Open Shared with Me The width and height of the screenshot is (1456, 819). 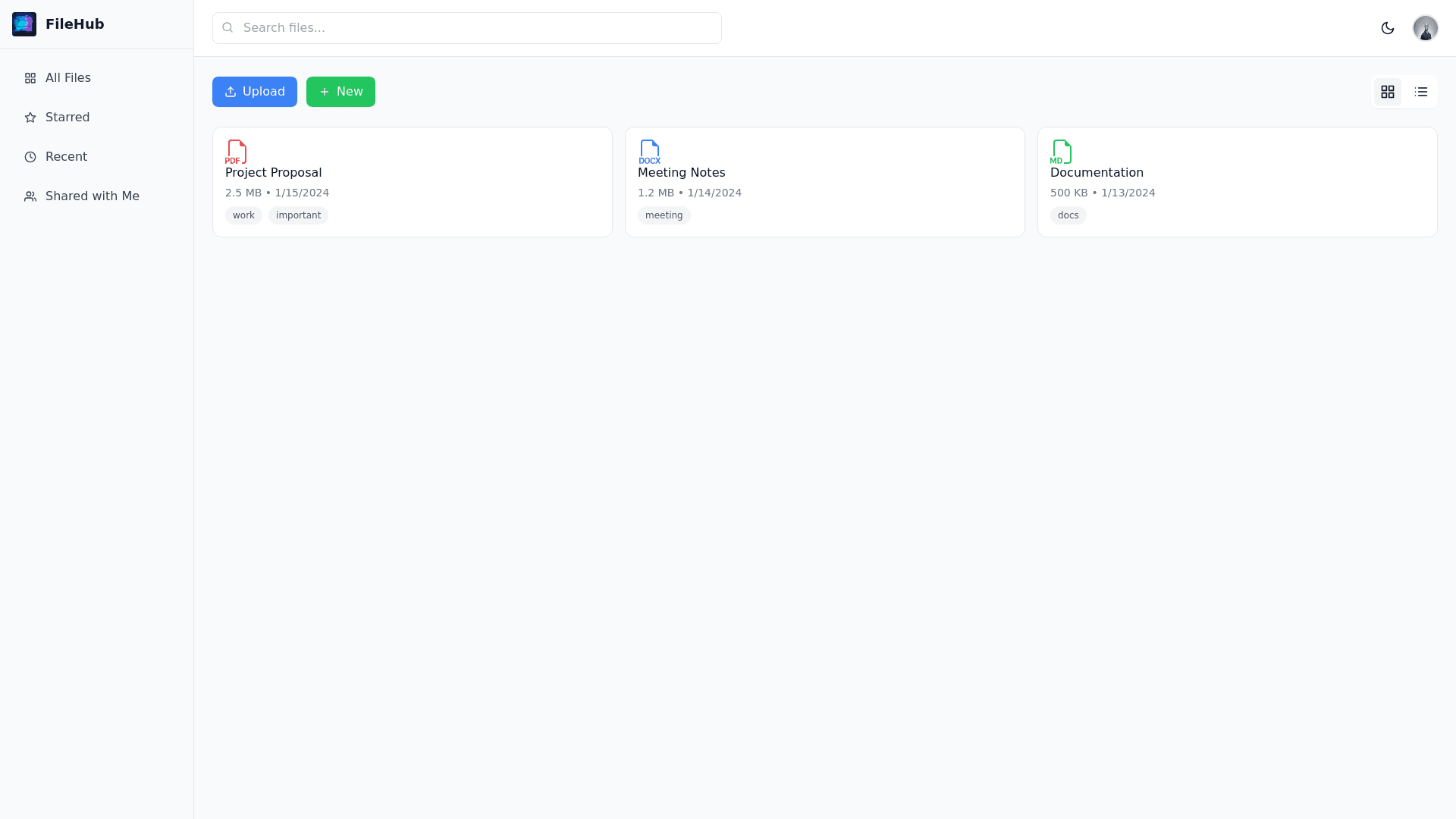92,196
